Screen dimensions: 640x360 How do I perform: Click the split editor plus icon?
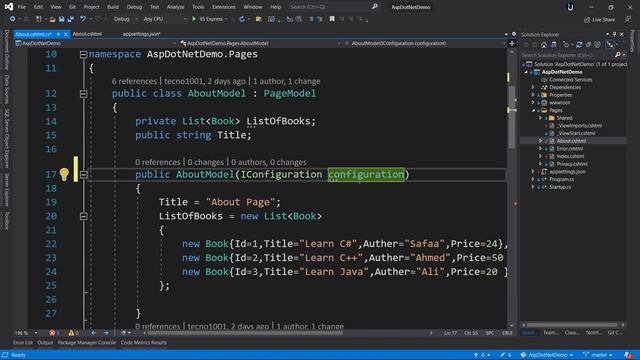coord(512,43)
